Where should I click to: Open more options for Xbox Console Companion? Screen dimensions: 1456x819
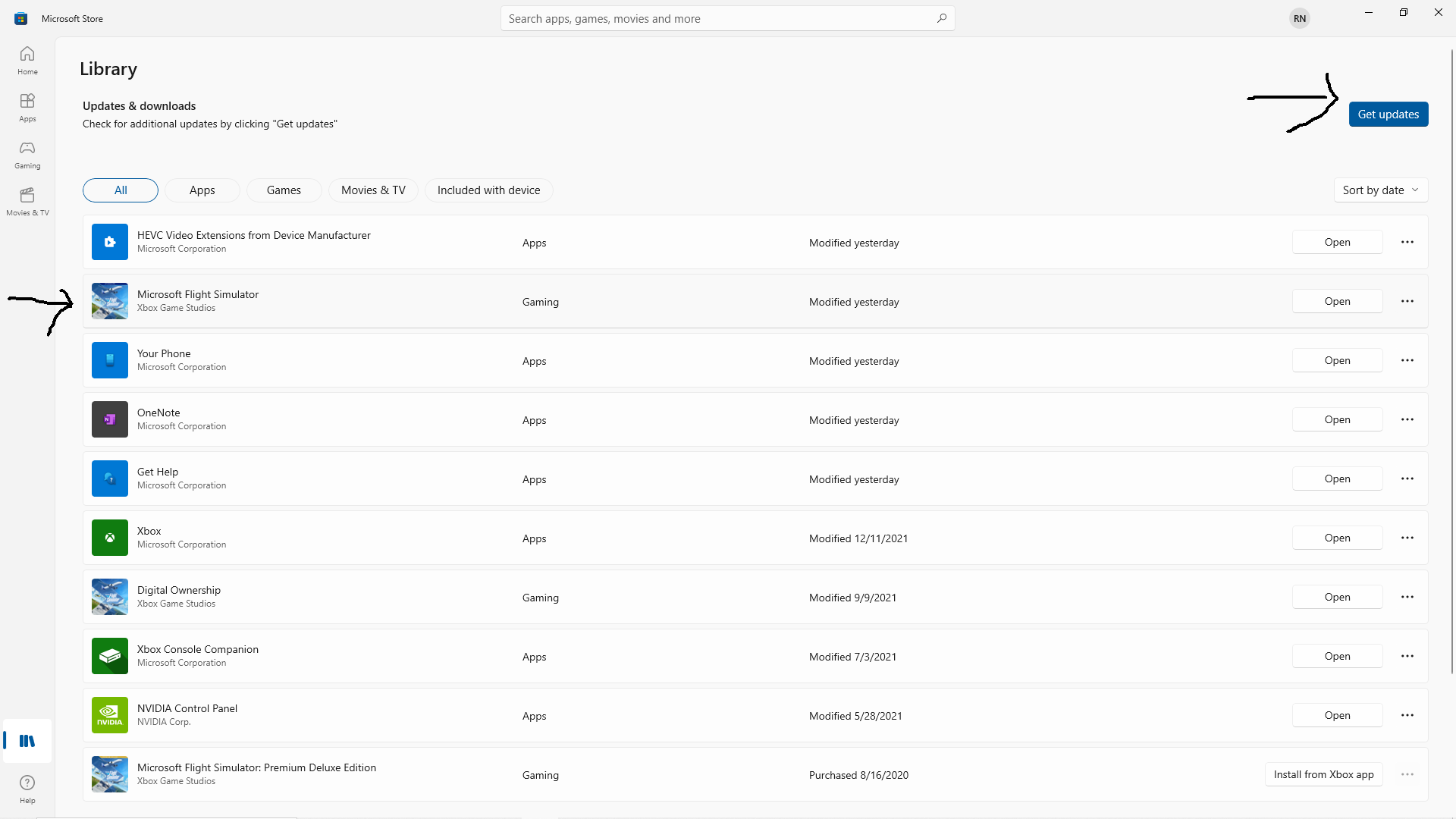[x=1407, y=656]
